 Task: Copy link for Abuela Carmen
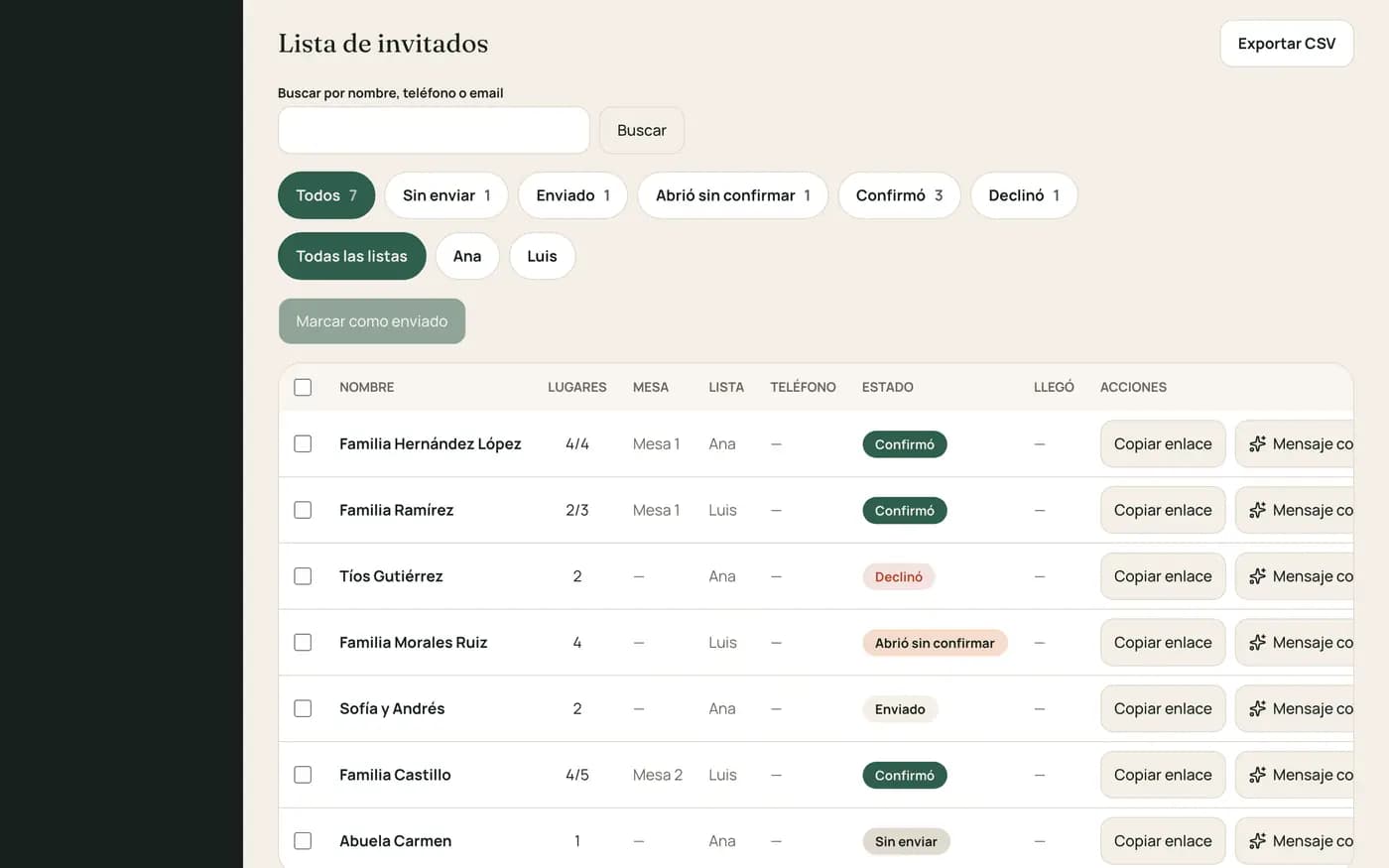1163,841
